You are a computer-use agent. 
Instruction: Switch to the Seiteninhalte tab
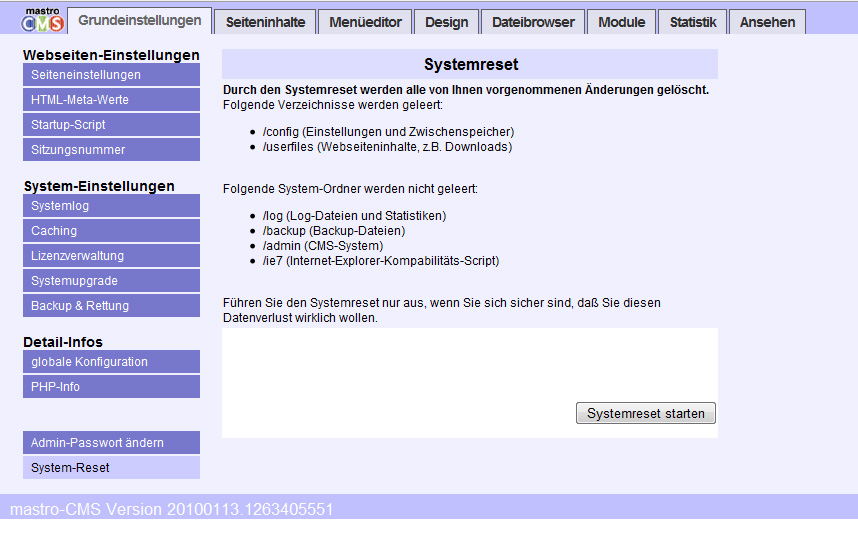(x=265, y=22)
